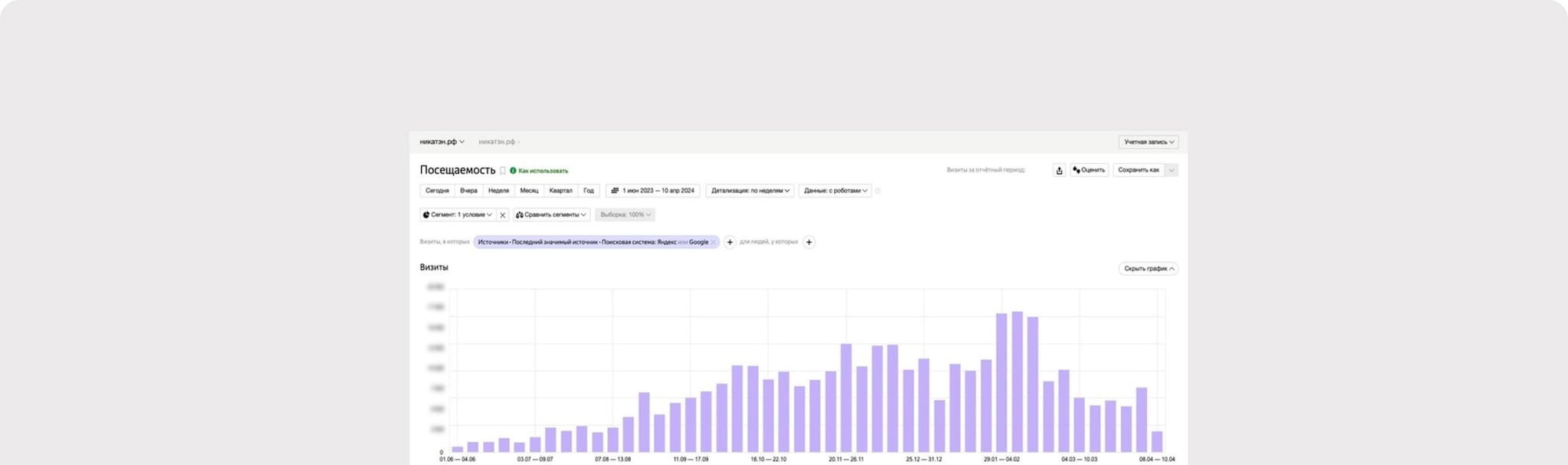Open the Данные: с роботами dropdown

835,191
